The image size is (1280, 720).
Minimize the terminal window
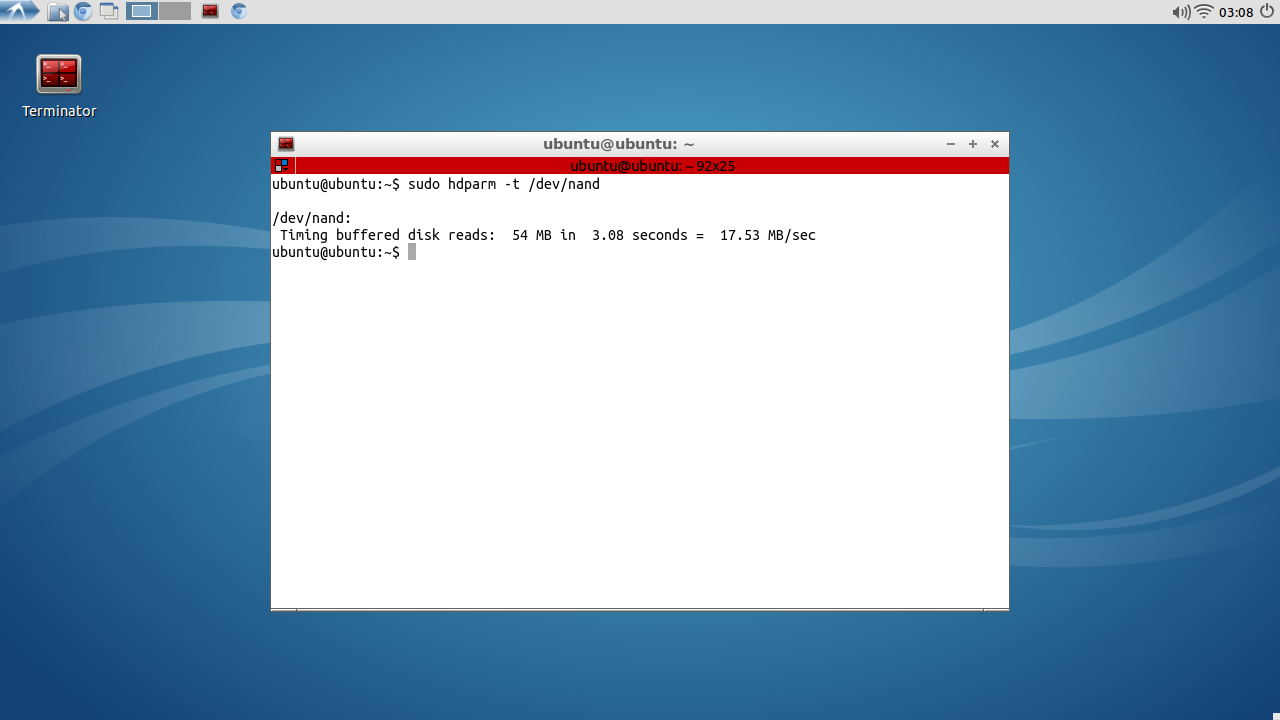[x=951, y=144]
